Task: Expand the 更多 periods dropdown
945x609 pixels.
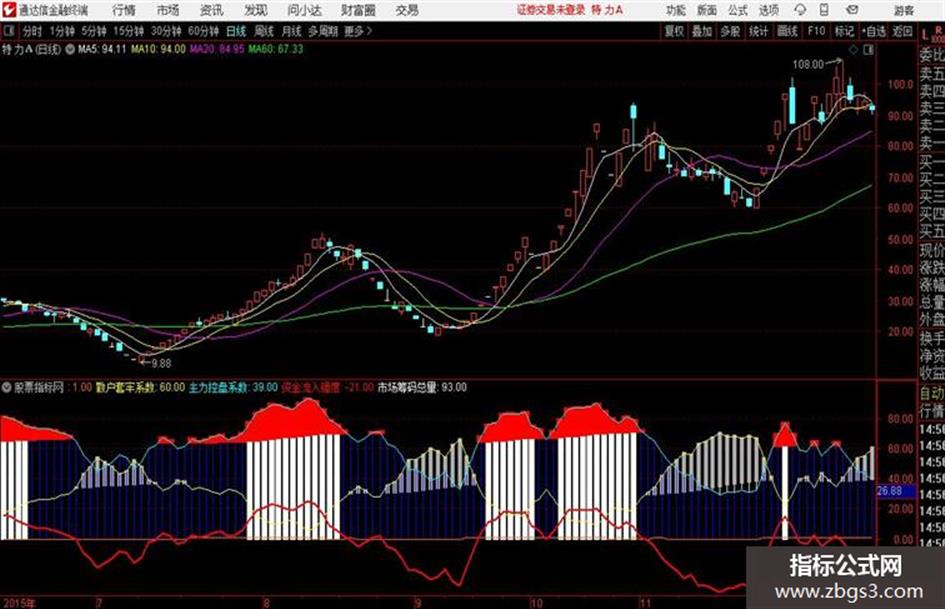Action: pos(358,31)
